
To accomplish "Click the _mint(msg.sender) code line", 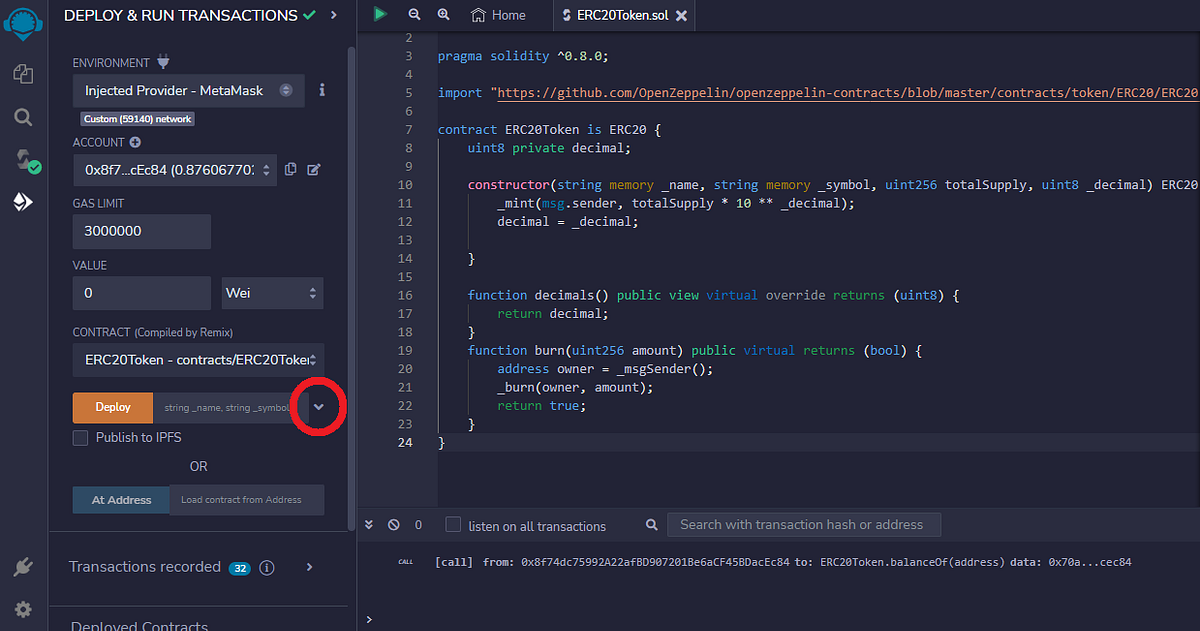I will click(x=676, y=203).
